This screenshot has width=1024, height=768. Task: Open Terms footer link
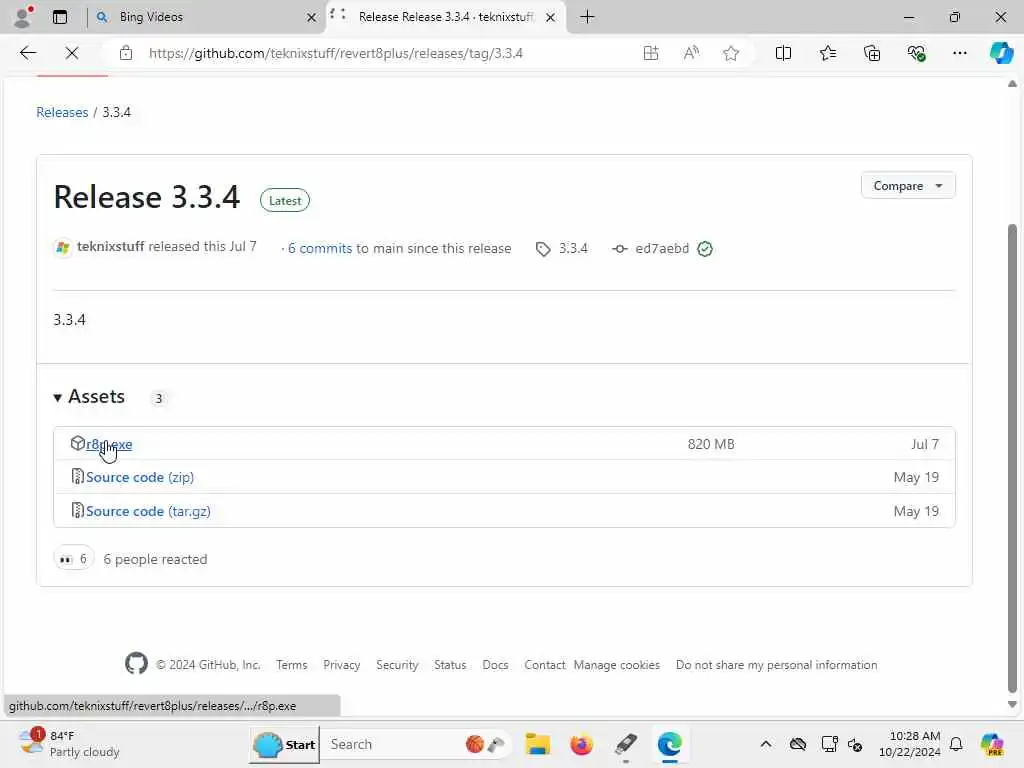point(291,665)
